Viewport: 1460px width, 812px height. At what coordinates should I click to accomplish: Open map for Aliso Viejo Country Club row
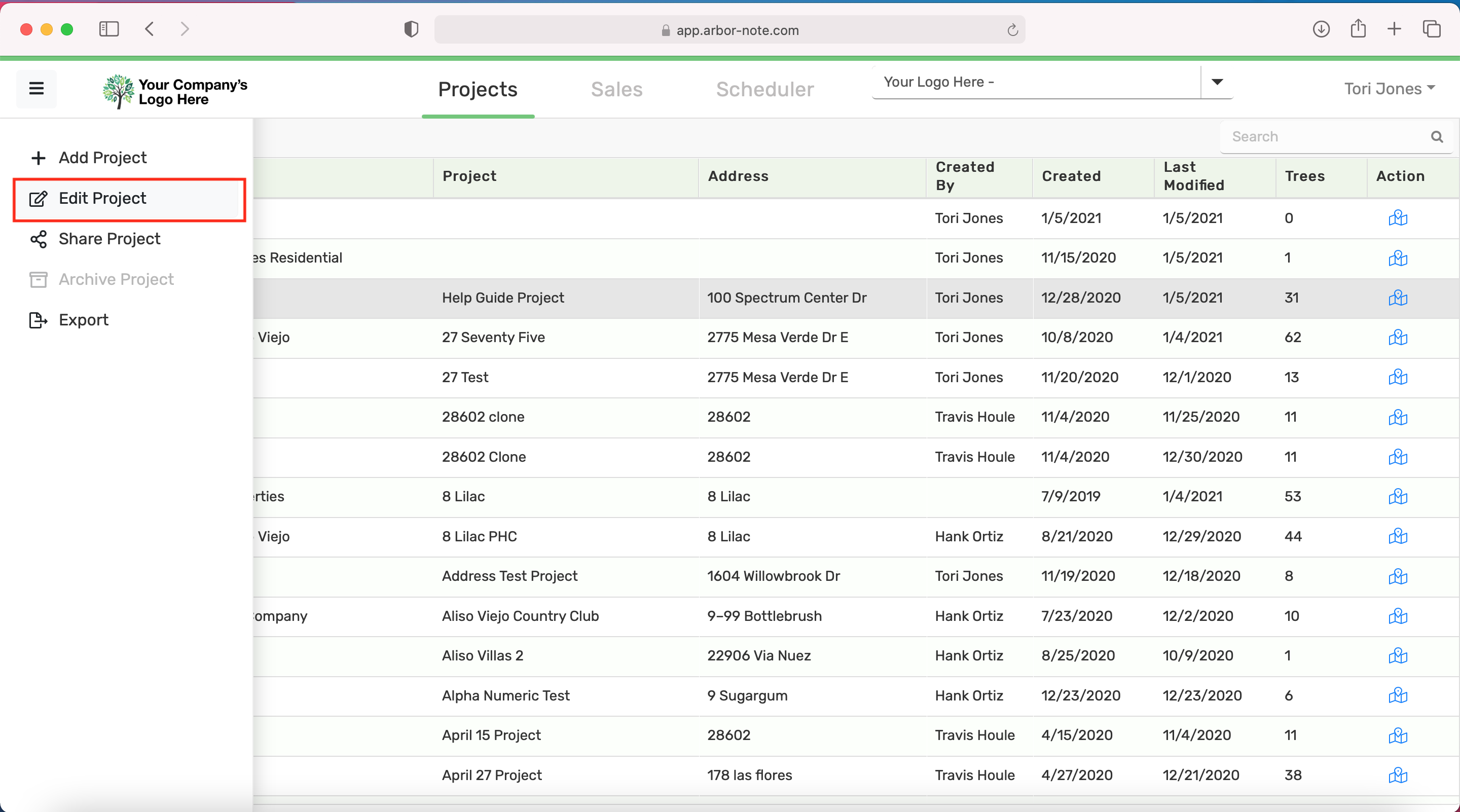tap(1398, 616)
